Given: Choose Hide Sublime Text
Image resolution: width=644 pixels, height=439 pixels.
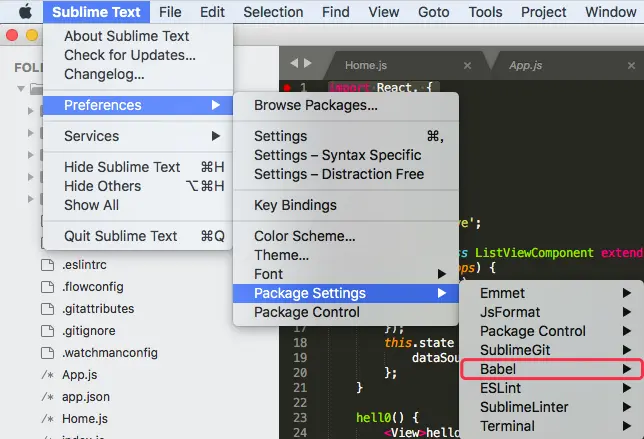Looking at the screenshot, I should [x=138, y=167].
